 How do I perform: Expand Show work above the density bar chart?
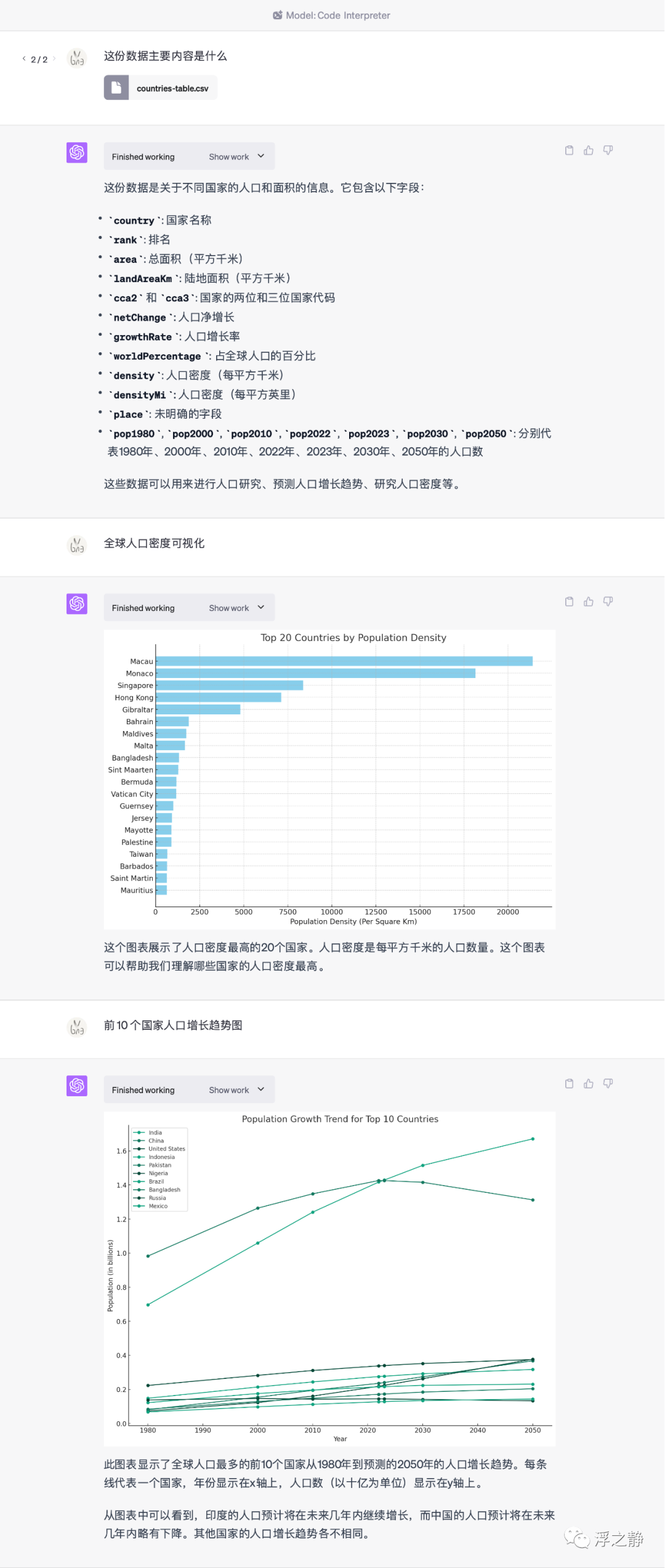pyautogui.click(x=236, y=608)
